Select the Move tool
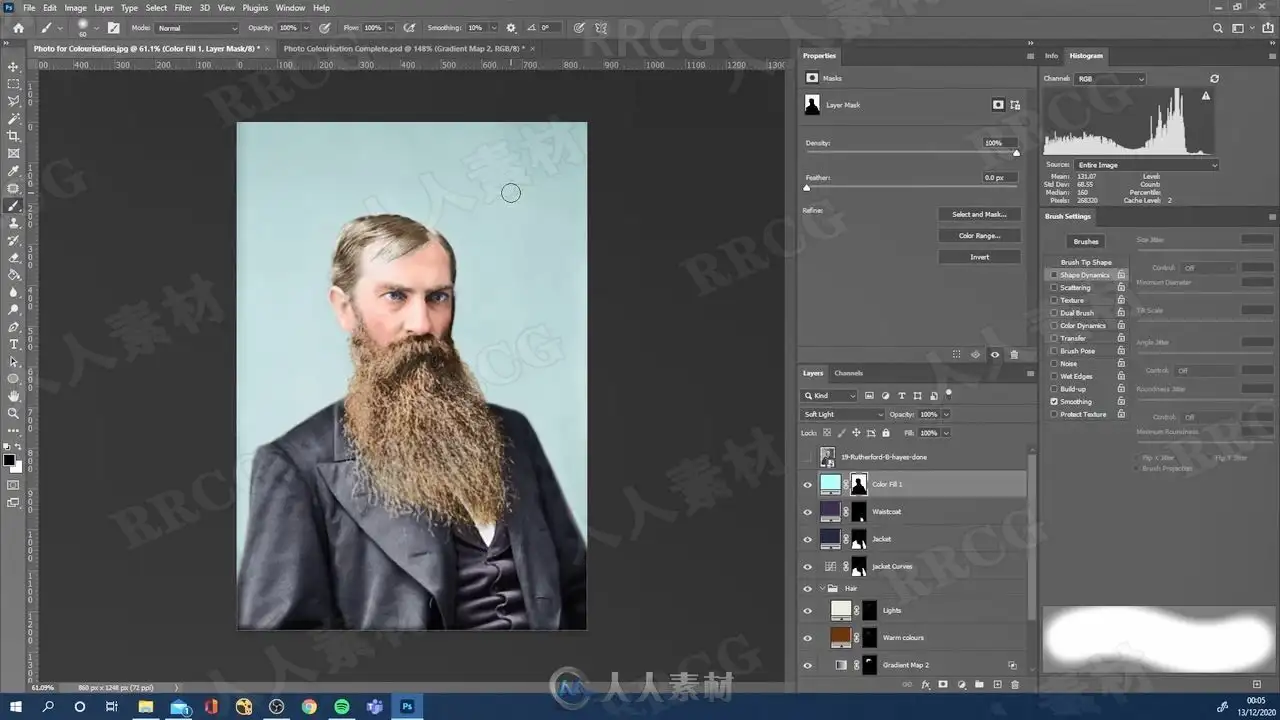 coord(13,66)
